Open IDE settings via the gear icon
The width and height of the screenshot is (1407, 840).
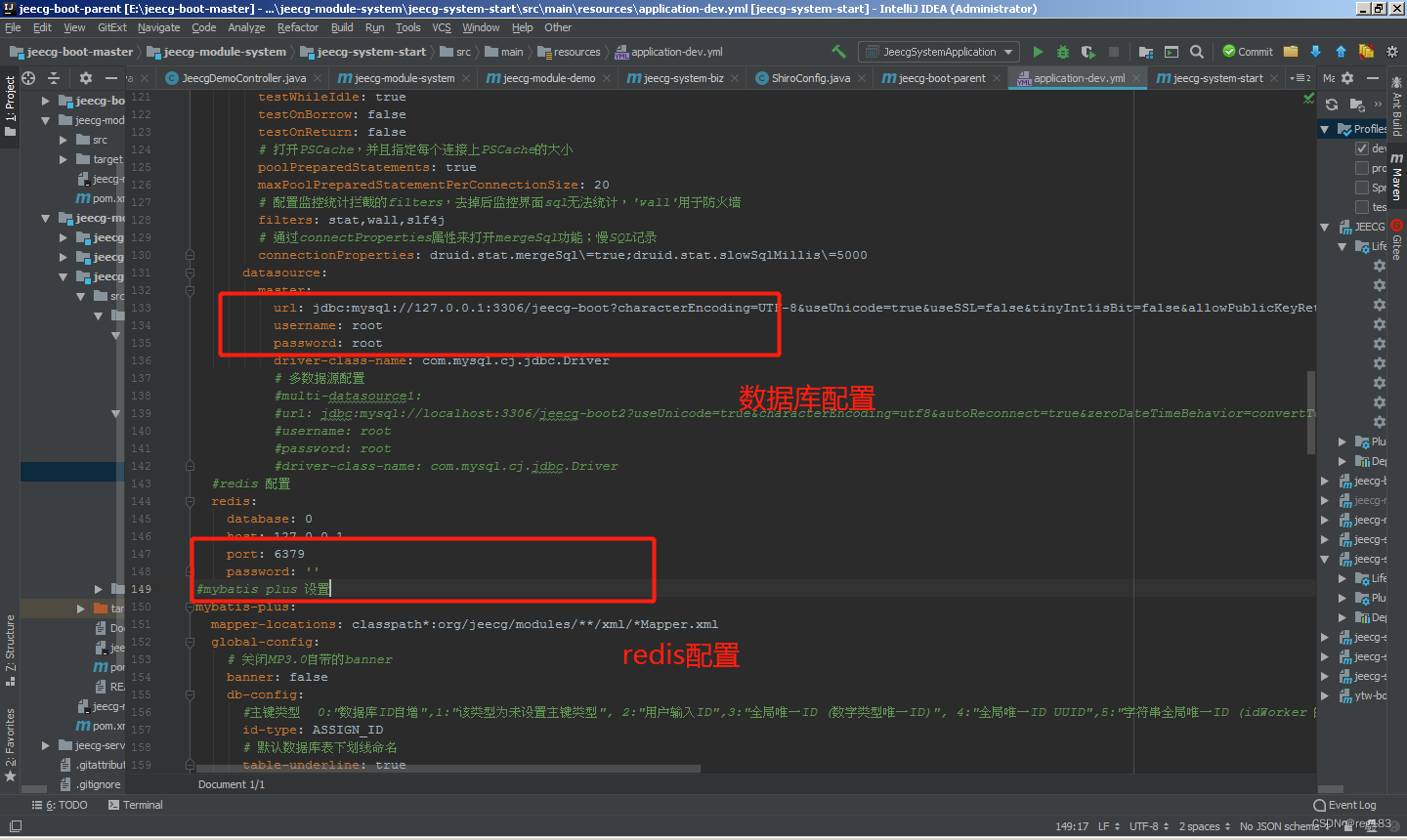click(1391, 51)
